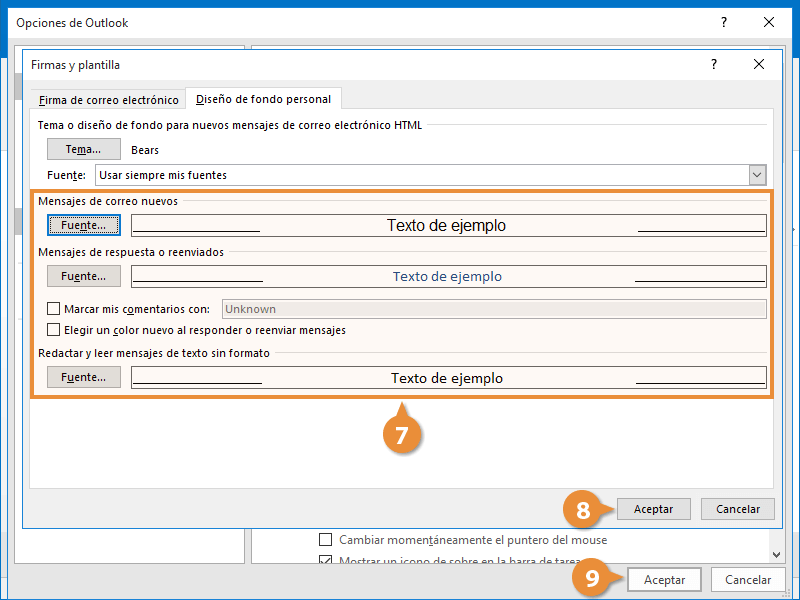Close the Firmas y plantilla dialog
Viewport: 800px width, 600px height.
pos(759,64)
